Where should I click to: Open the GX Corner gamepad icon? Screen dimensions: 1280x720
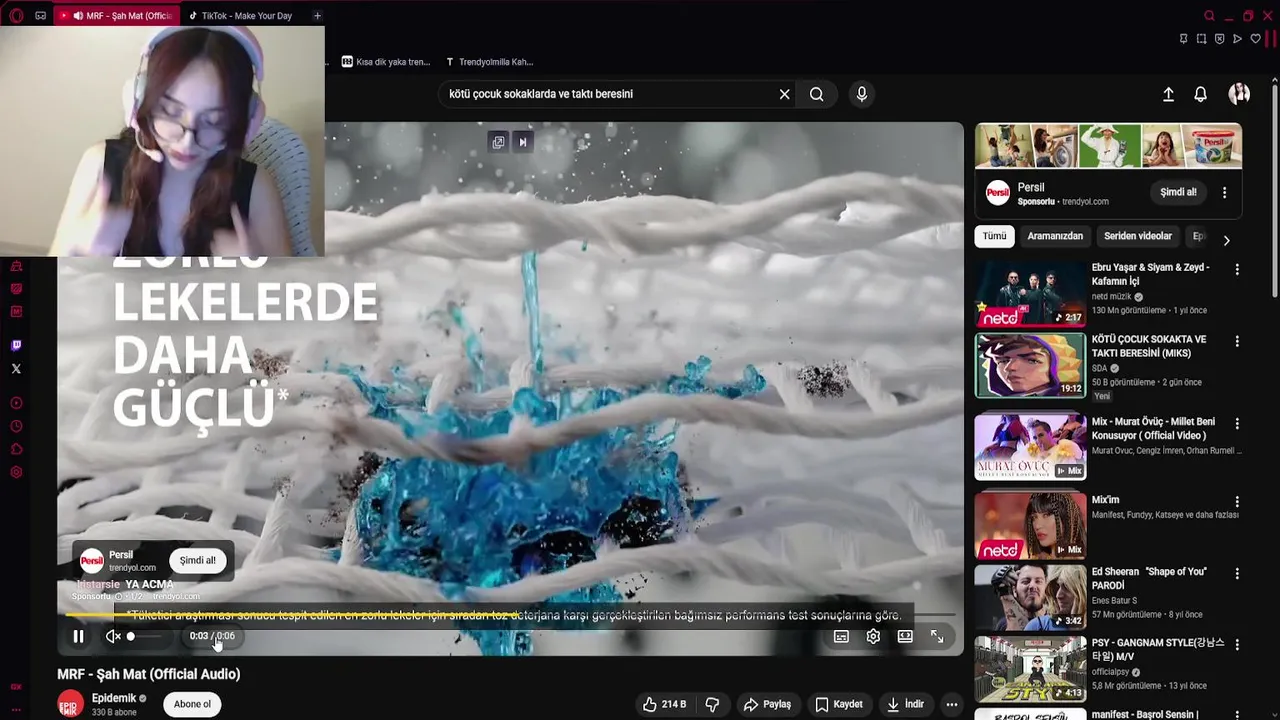41,15
